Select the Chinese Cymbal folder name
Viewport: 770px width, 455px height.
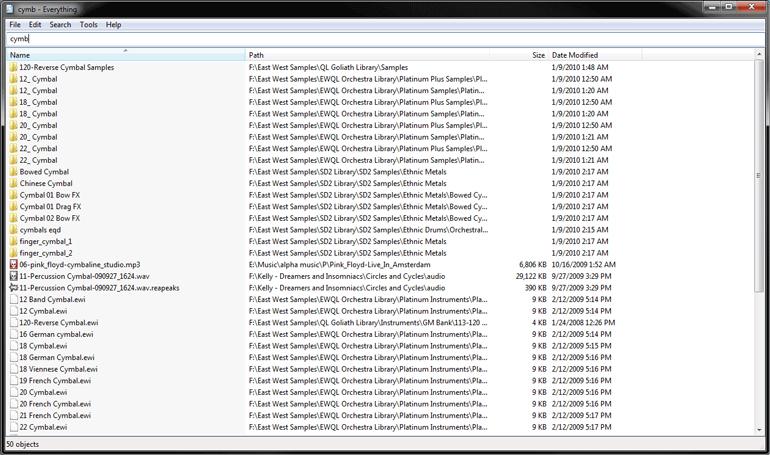[46, 184]
